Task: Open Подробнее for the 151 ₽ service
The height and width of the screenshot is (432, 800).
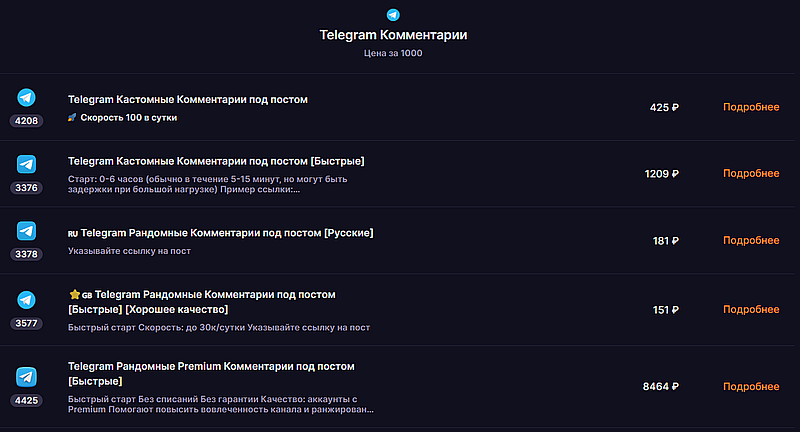Action: (751, 310)
